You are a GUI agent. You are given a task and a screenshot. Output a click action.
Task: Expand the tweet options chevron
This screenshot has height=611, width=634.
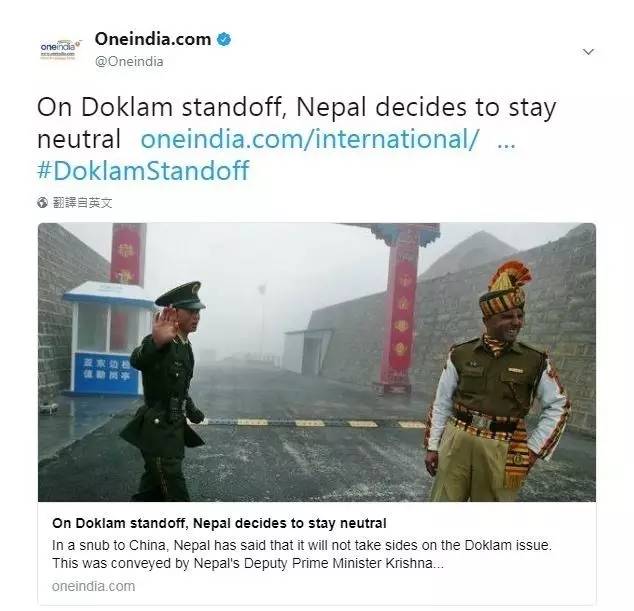588,52
